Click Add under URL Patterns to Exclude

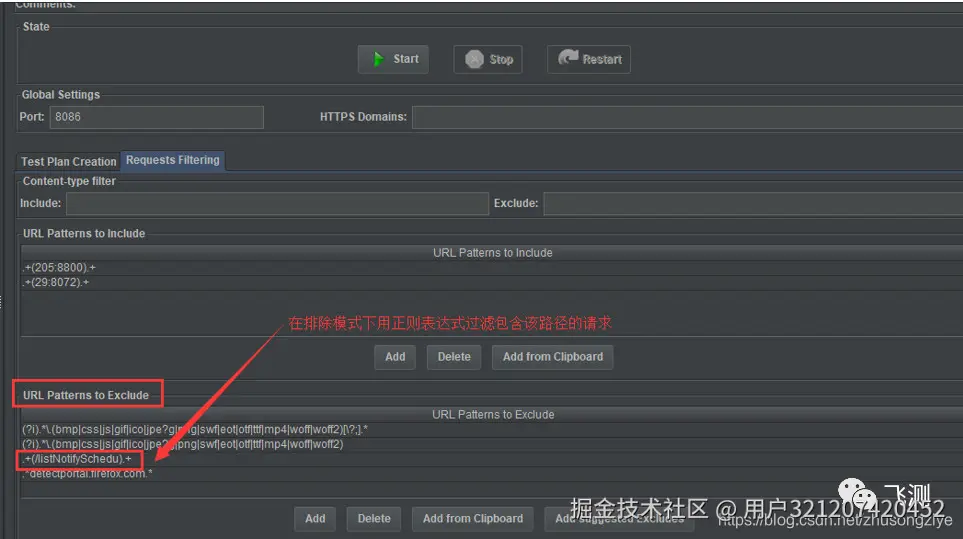click(315, 519)
